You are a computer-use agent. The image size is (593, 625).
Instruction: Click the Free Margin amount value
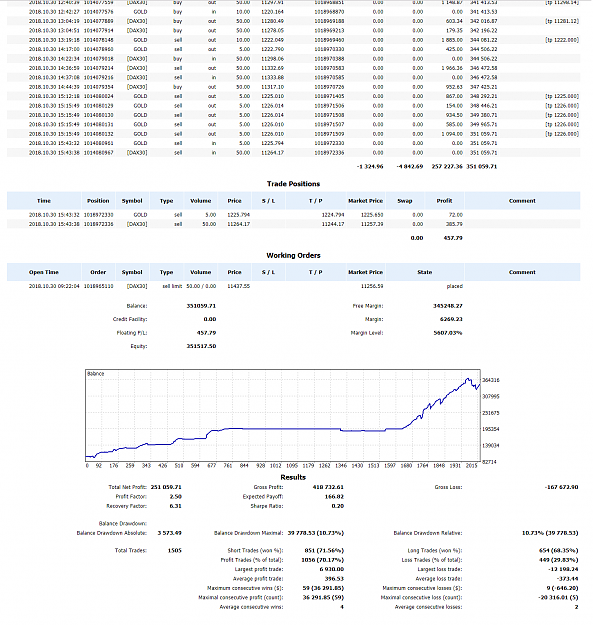pyautogui.click(x=448, y=306)
